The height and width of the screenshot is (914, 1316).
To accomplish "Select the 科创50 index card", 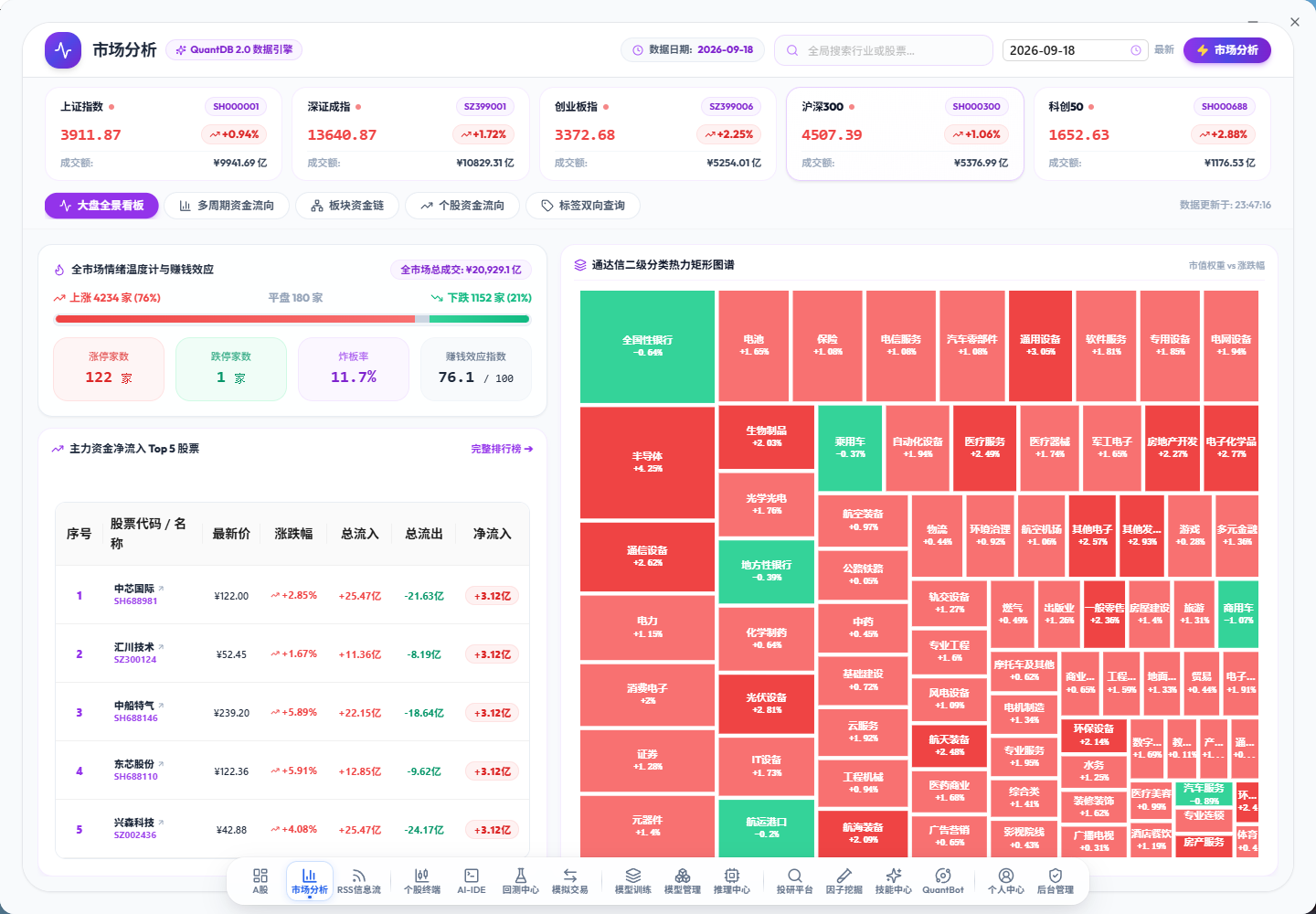I will [x=1151, y=134].
